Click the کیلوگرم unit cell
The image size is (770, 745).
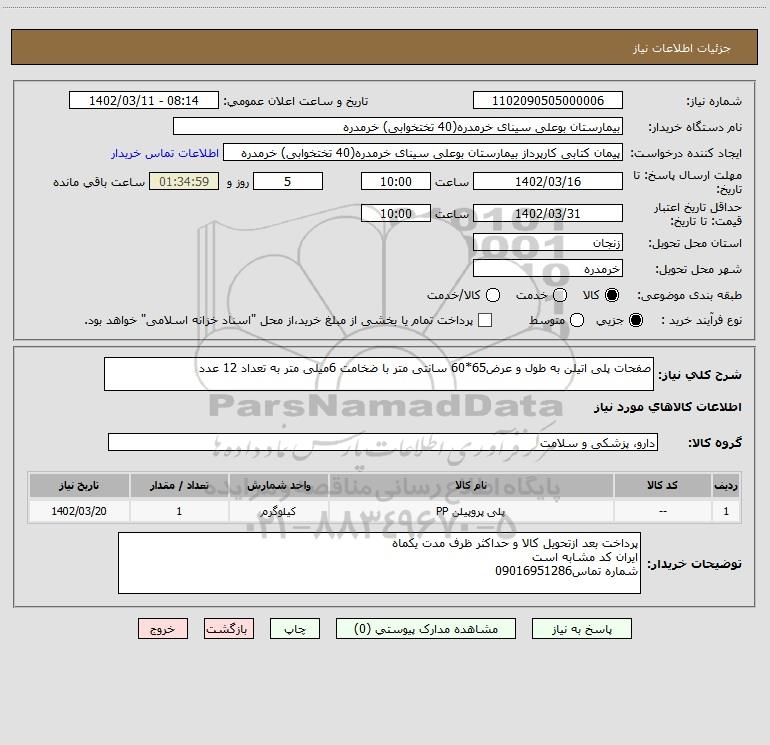pyautogui.click(x=278, y=511)
